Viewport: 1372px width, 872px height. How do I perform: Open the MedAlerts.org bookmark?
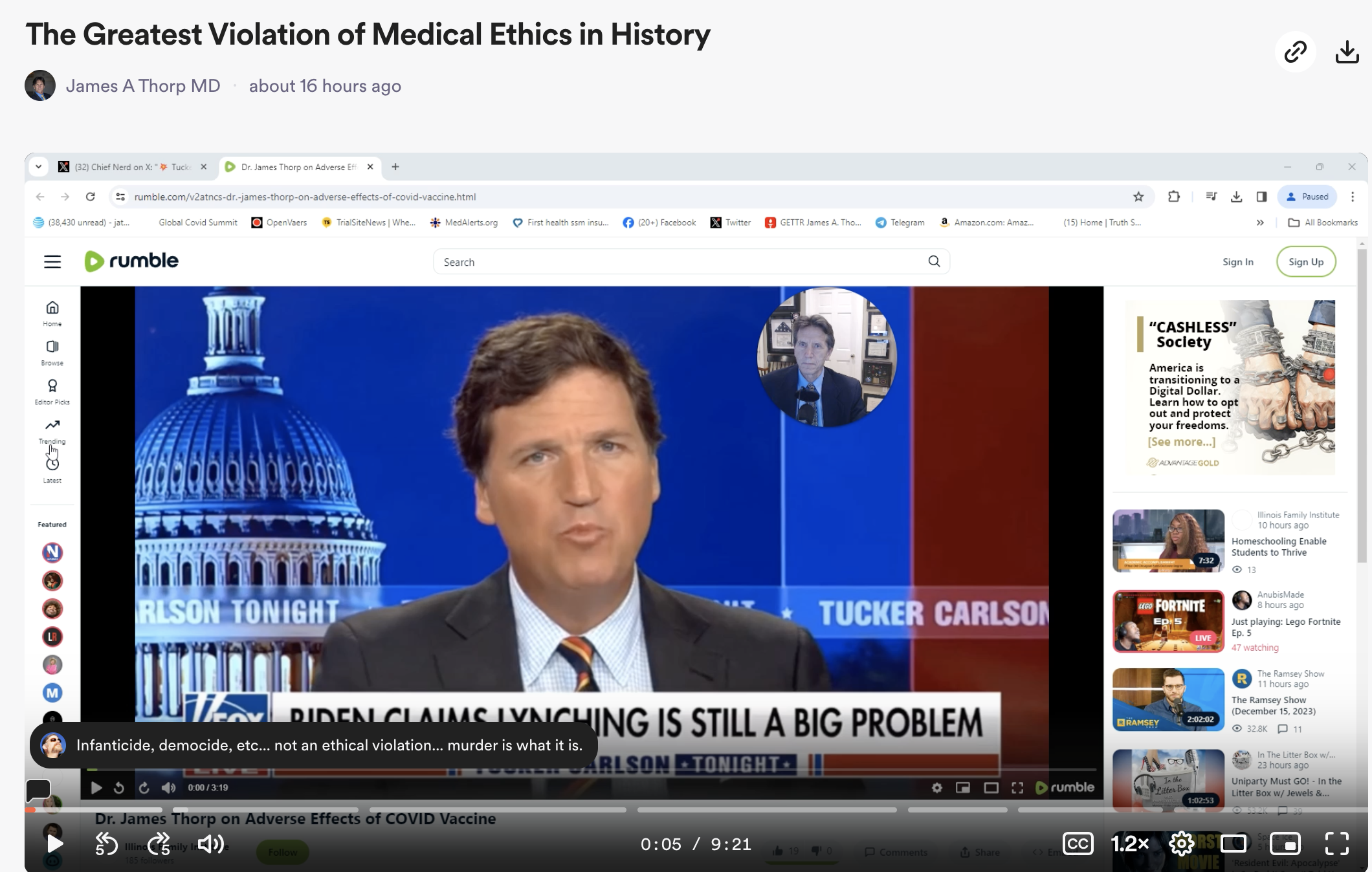tap(464, 223)
